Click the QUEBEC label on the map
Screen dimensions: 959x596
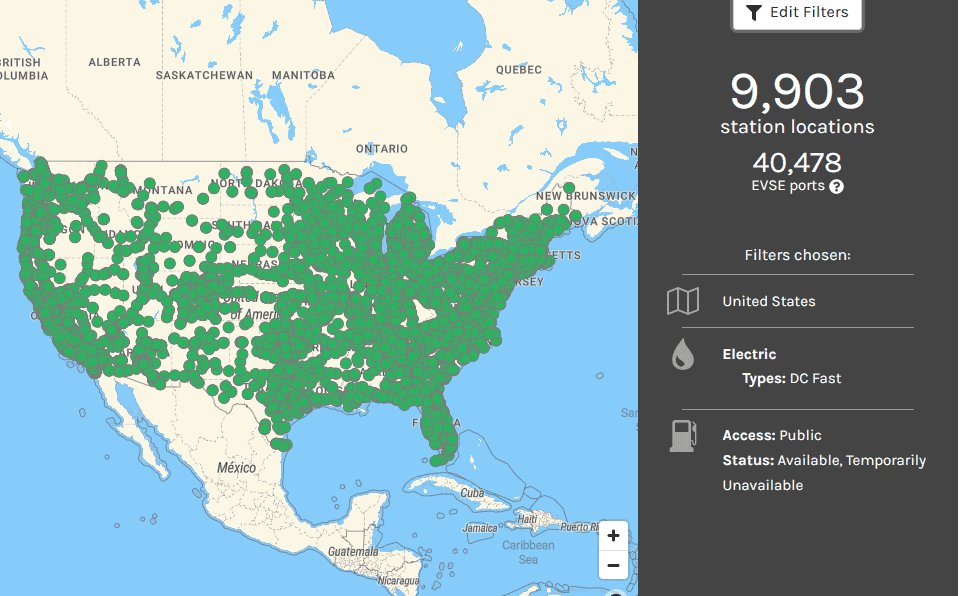coord(519,70)
